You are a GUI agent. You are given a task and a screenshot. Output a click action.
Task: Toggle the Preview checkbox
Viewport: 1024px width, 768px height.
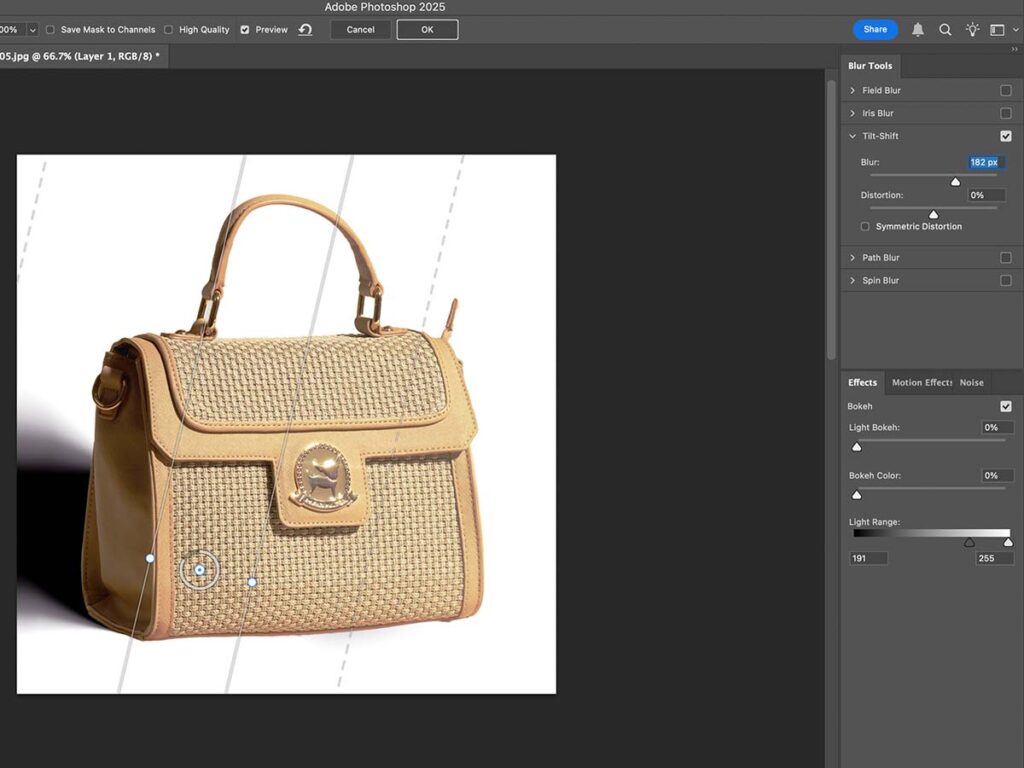pyautogui.click(x=245, y=29)
